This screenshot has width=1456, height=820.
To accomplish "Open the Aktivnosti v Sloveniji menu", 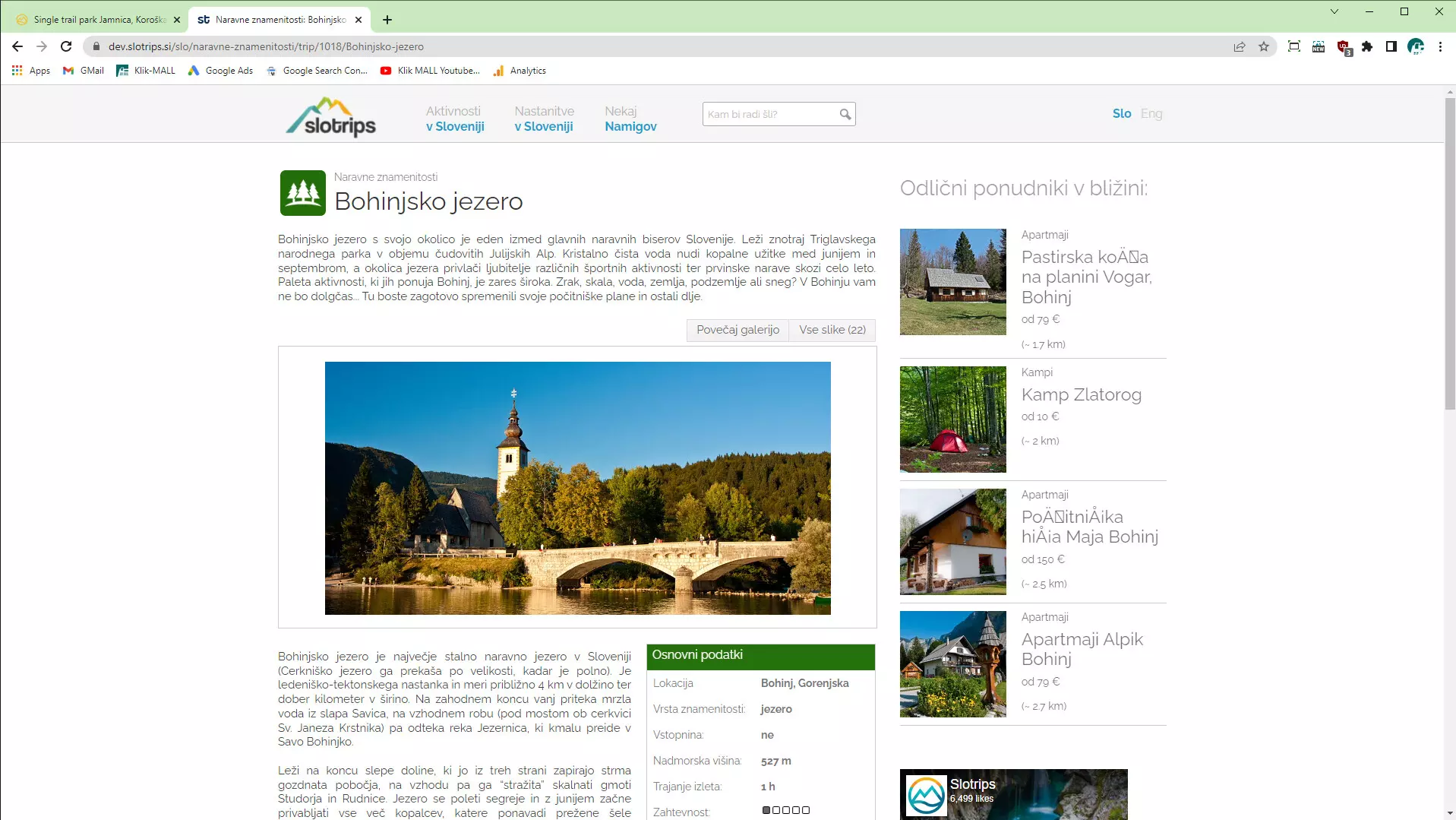I will pos(455,119).
